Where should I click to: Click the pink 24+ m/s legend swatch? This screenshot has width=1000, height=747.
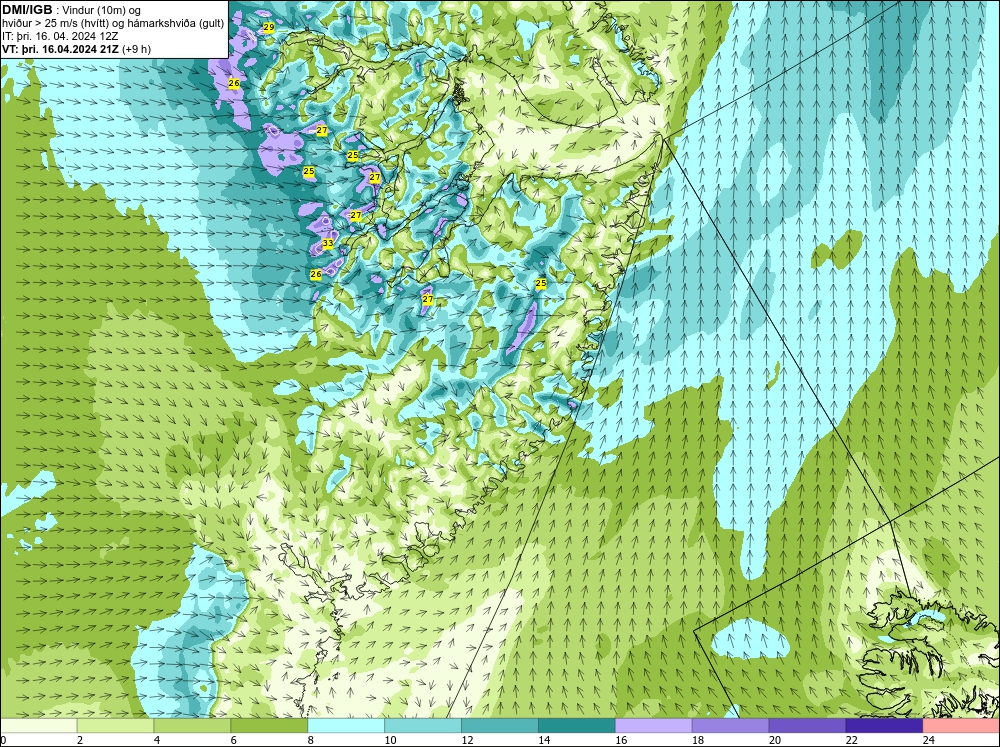[x=961, y=725]
